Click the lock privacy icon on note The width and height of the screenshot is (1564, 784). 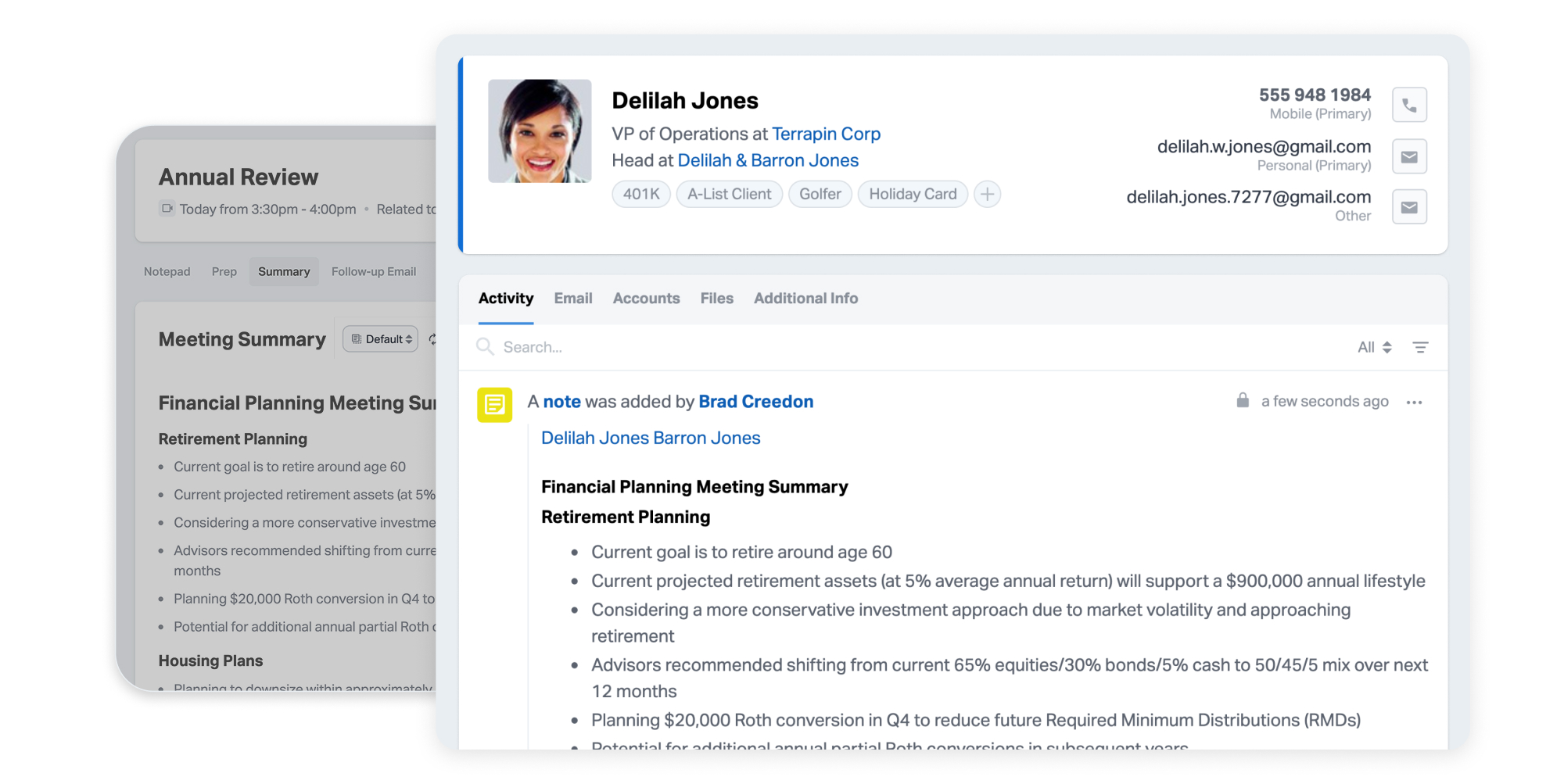(x=1243, y=401)
